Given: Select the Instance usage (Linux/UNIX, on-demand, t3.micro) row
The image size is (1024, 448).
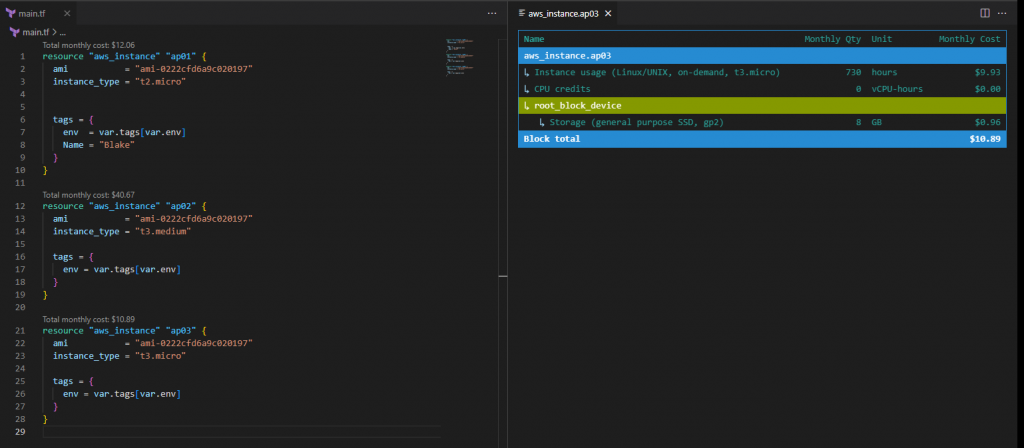Looking at the screenshot, I should [x=762, y=72].
